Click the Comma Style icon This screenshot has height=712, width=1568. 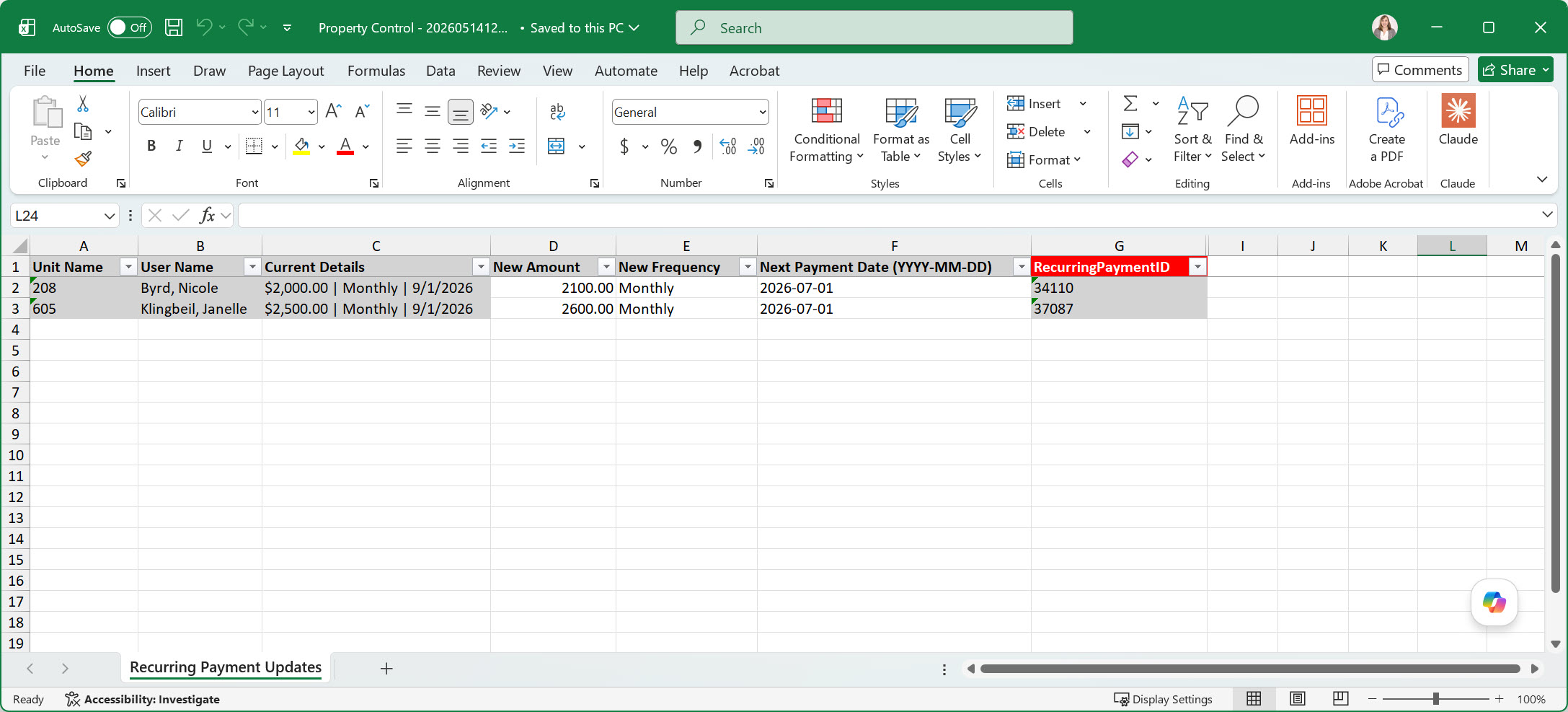coord(697,146)
